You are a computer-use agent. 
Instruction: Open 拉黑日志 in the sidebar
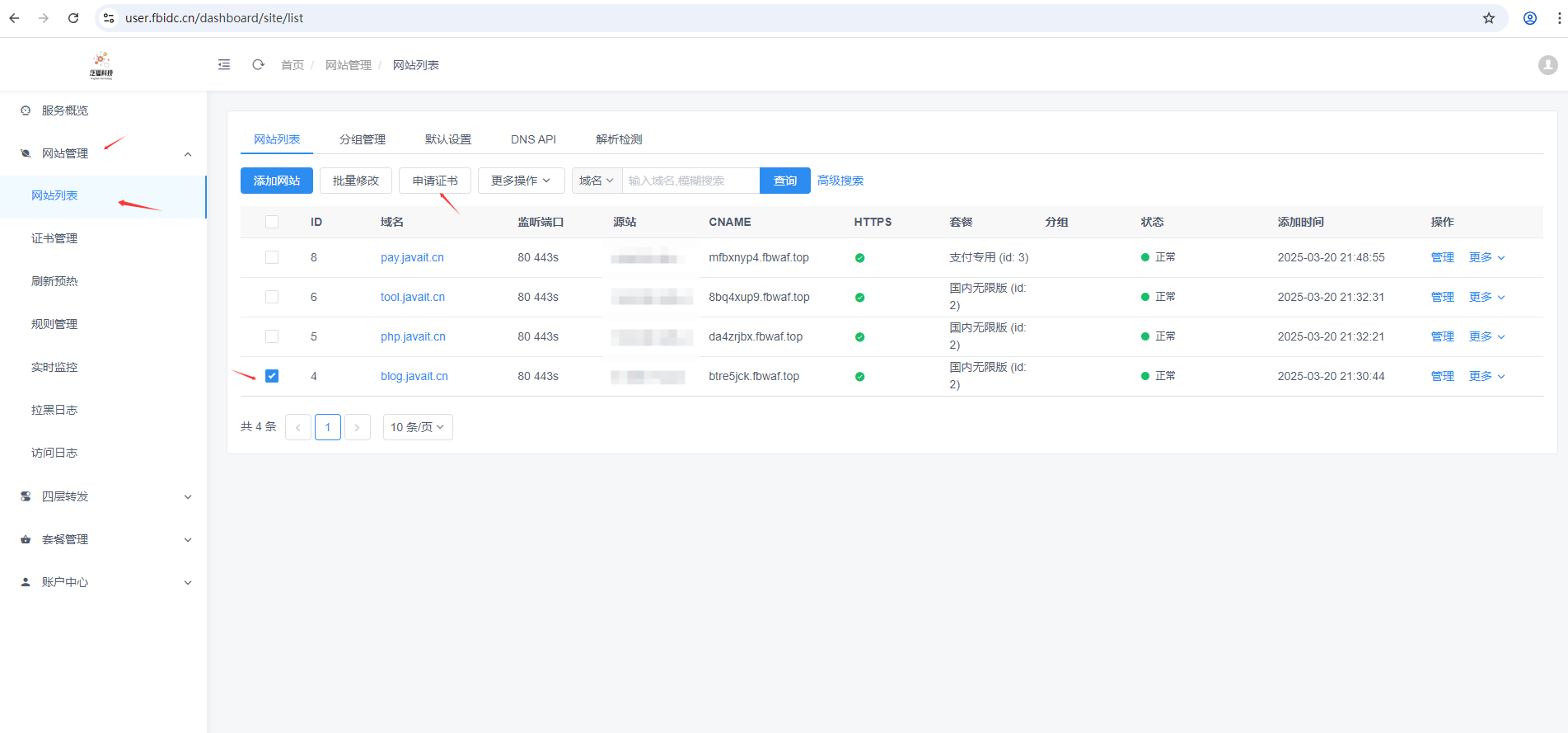click(x=54, y=410)
